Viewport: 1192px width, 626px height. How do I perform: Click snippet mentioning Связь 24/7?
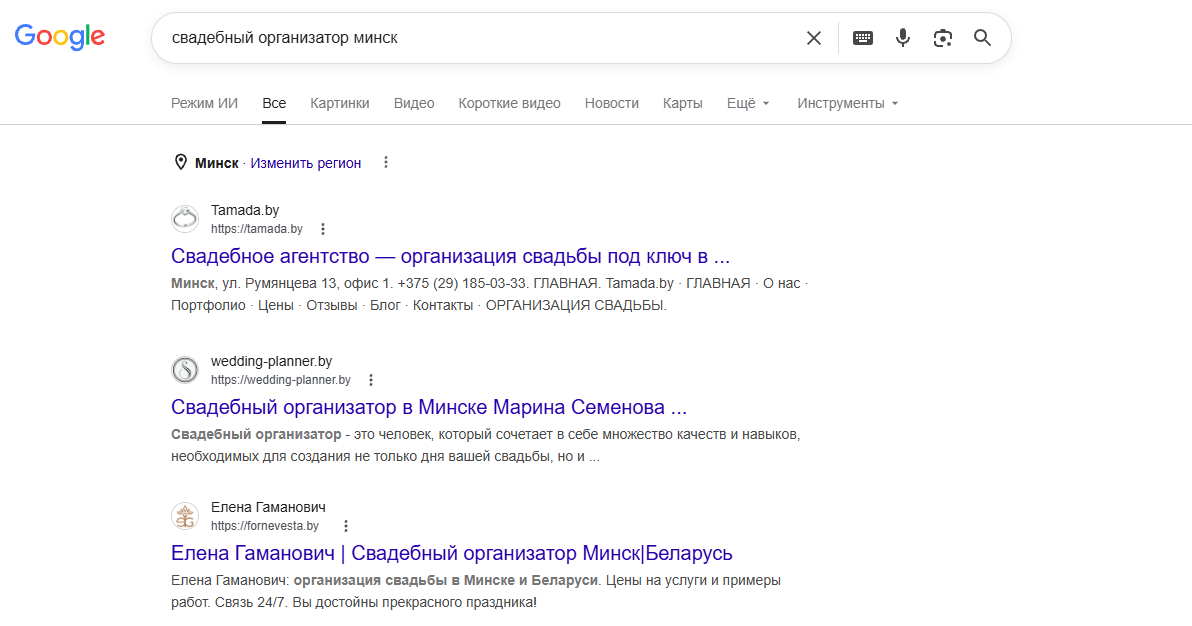pyautogui.click(x=476, y=591)
